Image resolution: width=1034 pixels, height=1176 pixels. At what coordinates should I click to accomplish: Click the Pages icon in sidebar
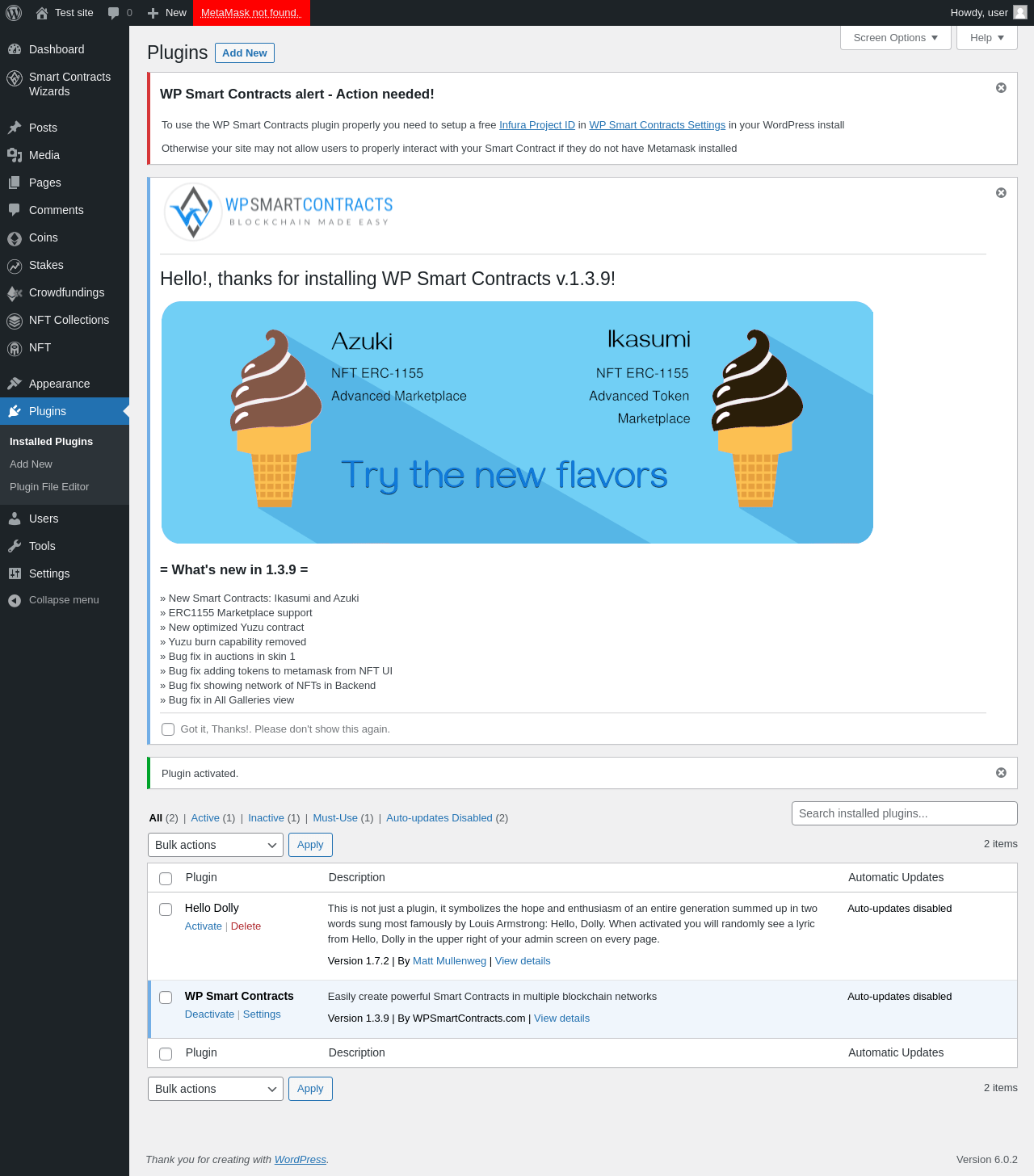[15, 183]
